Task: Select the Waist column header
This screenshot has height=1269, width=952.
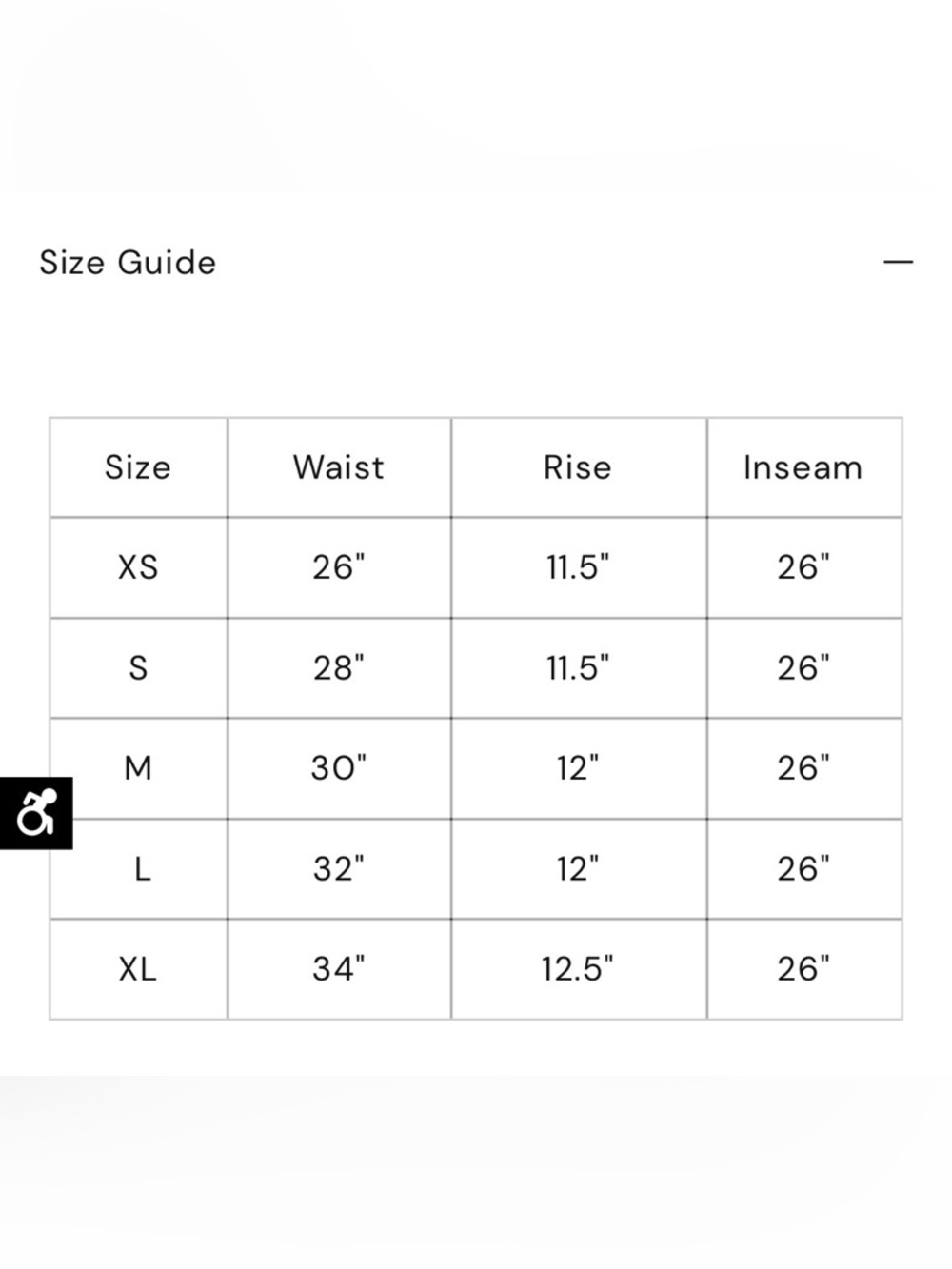Action: (339, 467)
